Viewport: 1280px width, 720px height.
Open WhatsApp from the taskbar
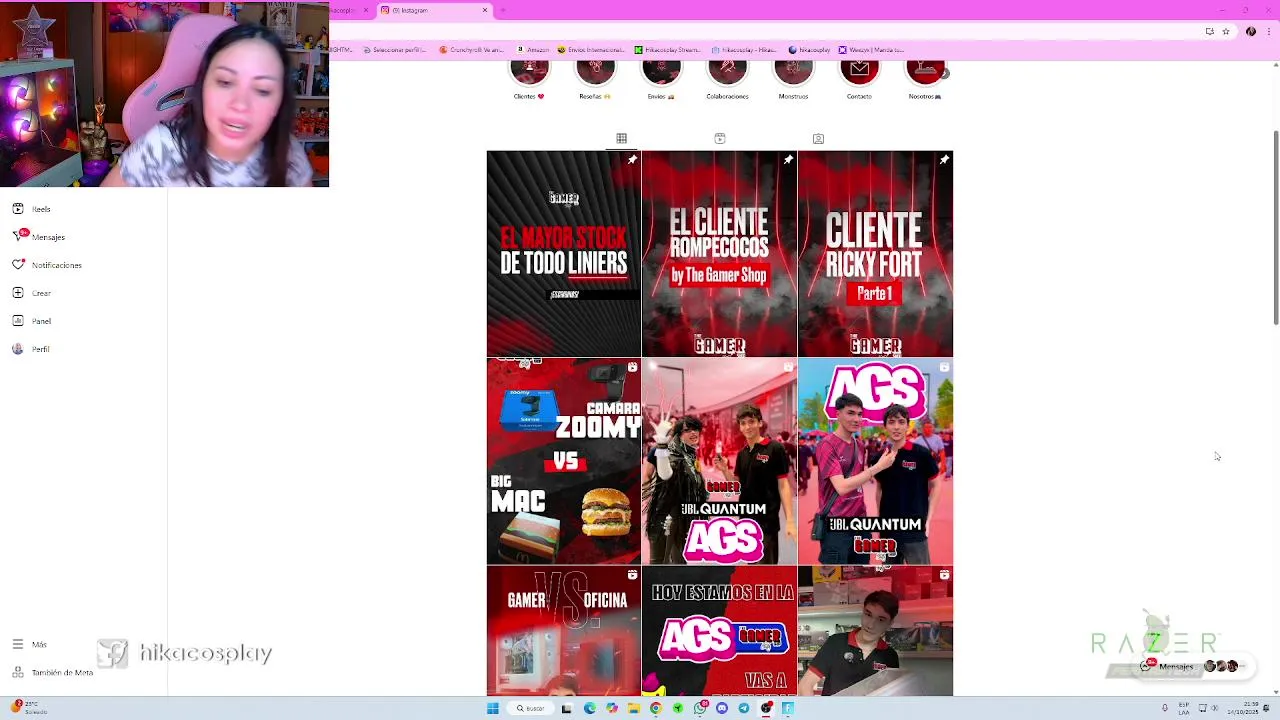700,708
